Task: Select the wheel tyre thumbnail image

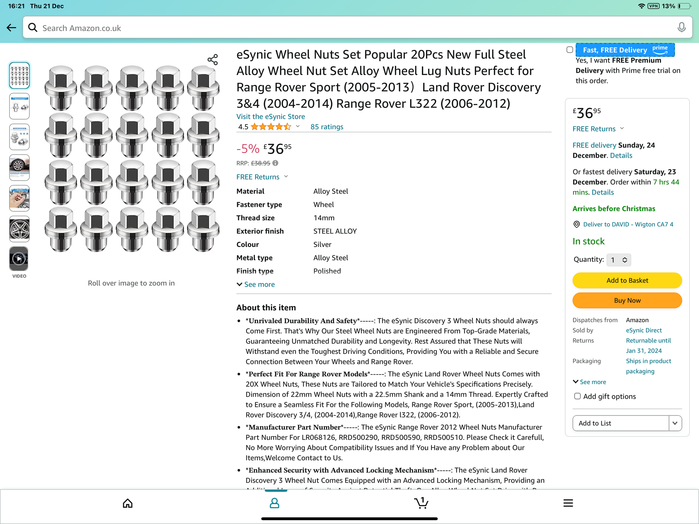Action: click(19, 167)
